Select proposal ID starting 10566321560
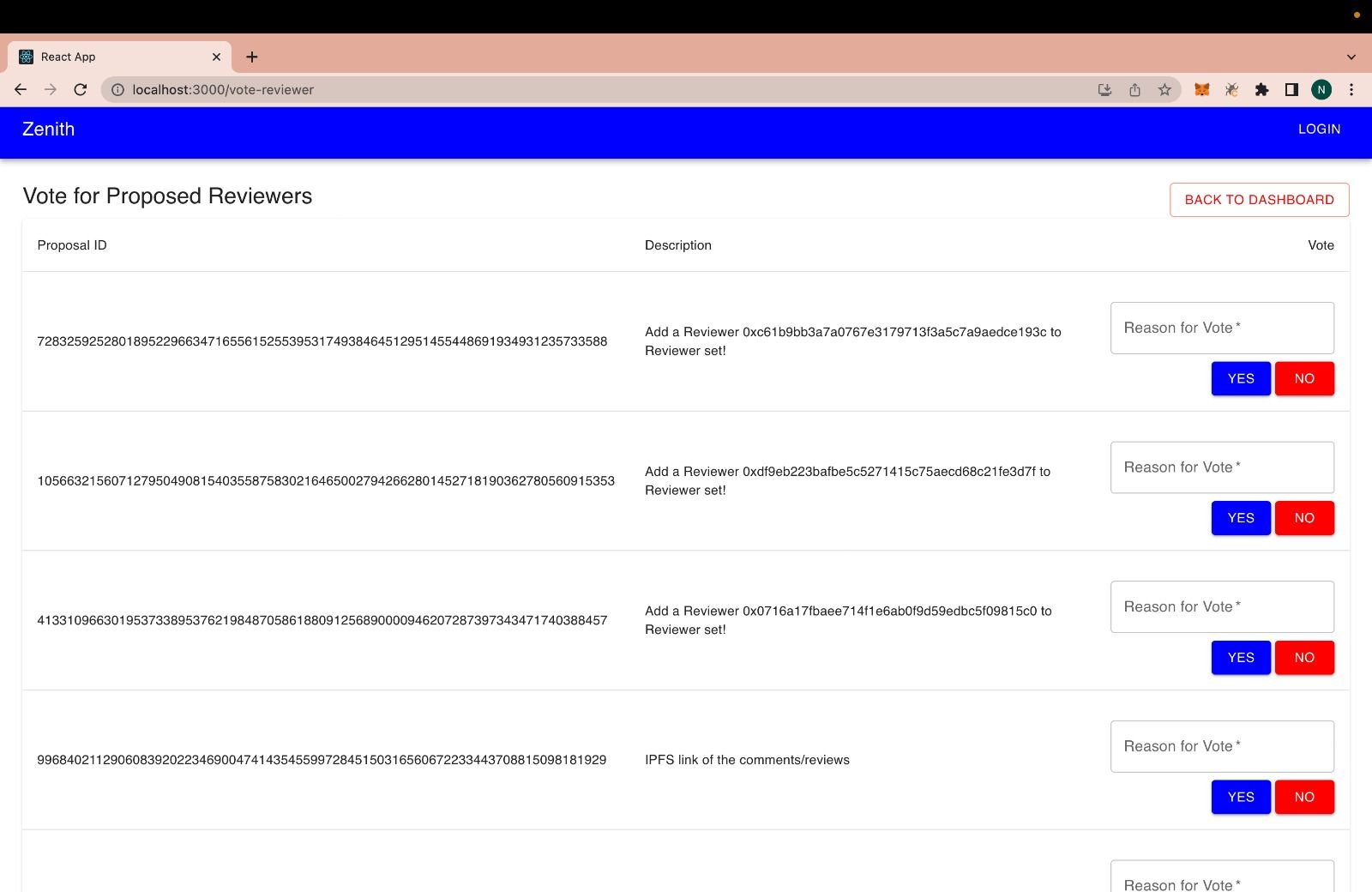 click(x=326, y=481)
